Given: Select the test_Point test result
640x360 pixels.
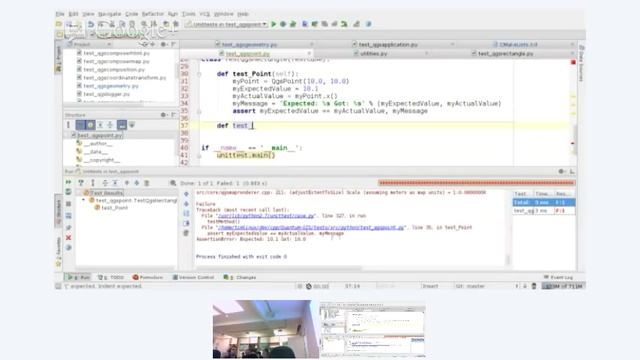Looking at the screenshot, I should click(111, 208).
